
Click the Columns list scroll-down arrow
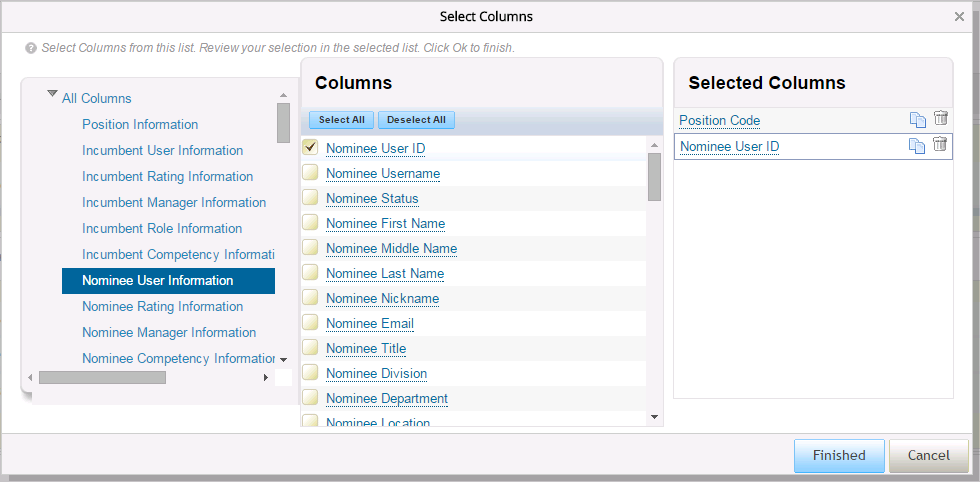click(654, 417)
